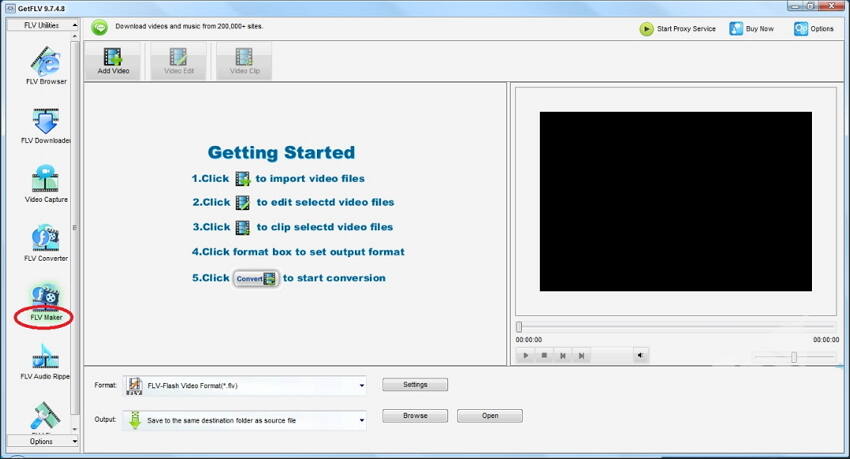850x459 pixels.
Task: Open the Format dropdown list
Action: pos(362,386)
